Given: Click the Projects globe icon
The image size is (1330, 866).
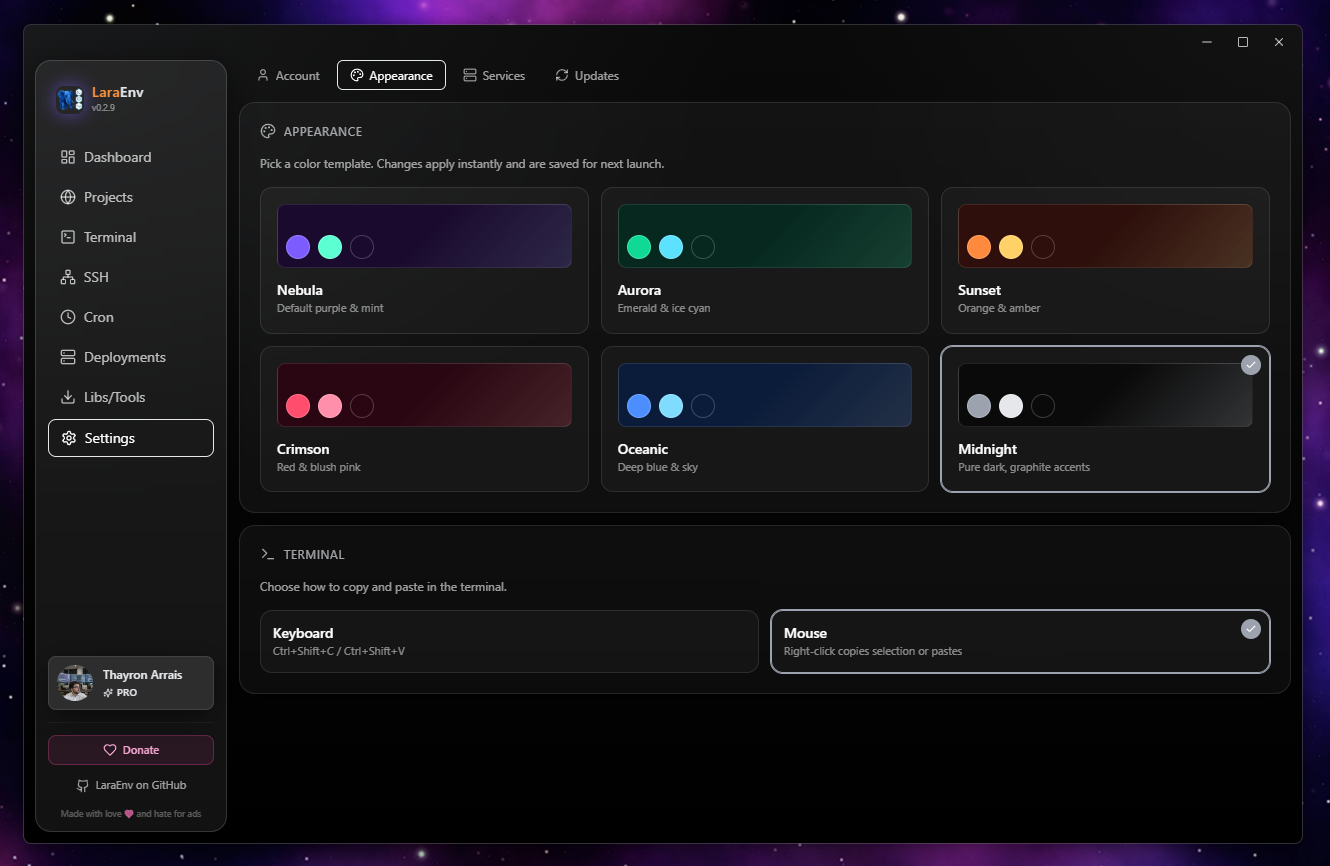Looking at the screenshot, I should (68, 197).
